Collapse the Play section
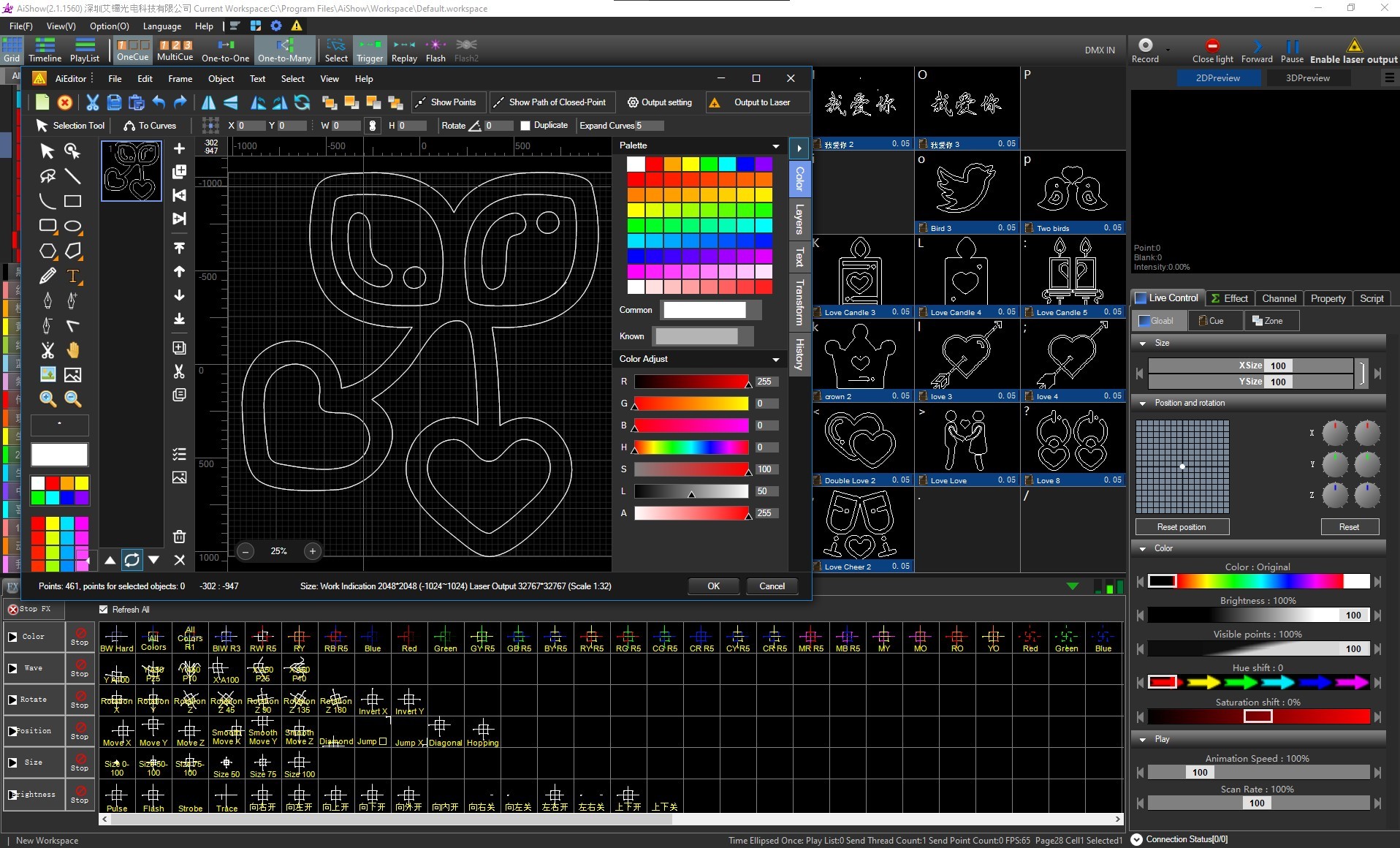 pyautogui.click(x=1143, y=739)
